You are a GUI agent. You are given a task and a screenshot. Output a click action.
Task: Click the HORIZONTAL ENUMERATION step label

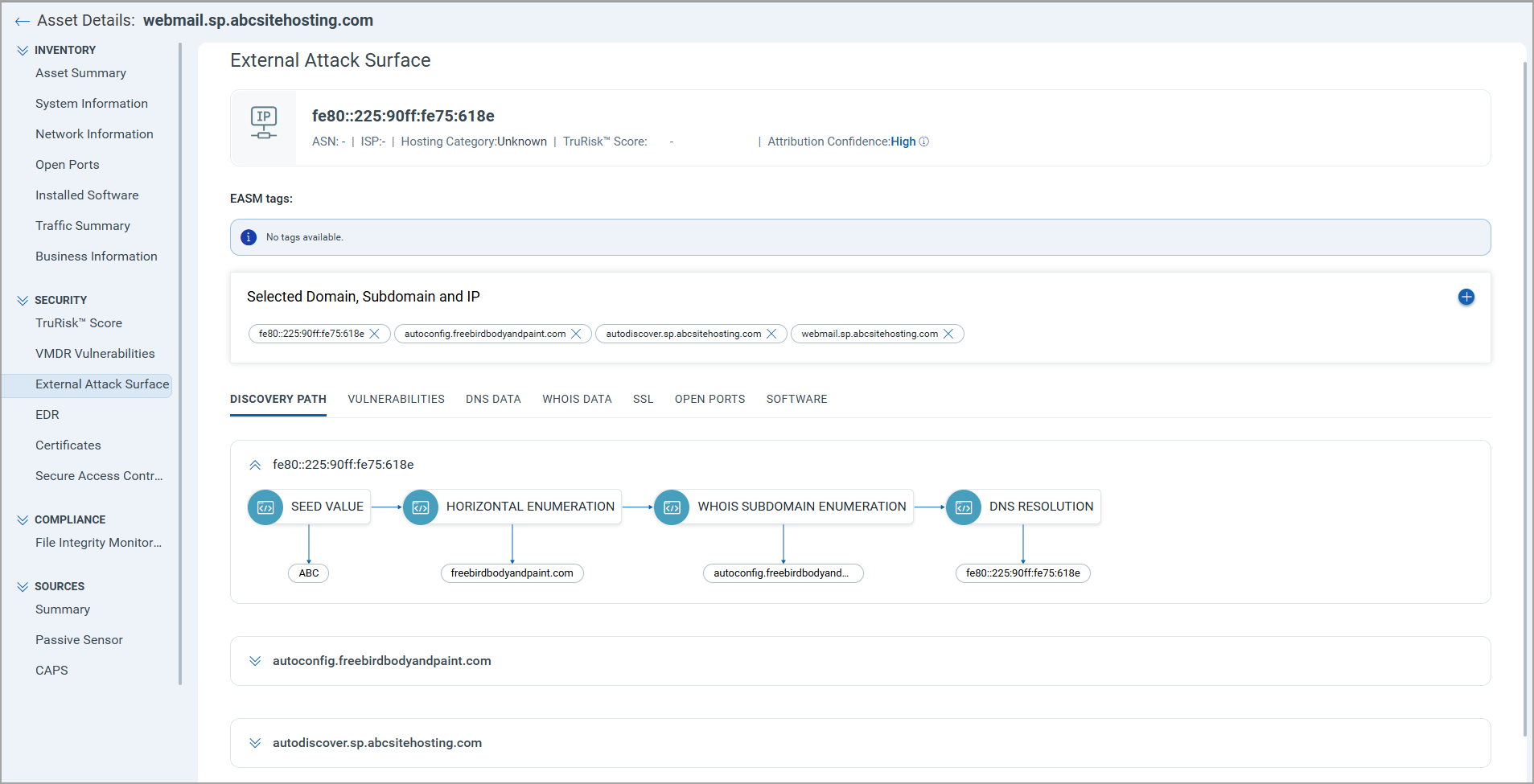[530, 507]
